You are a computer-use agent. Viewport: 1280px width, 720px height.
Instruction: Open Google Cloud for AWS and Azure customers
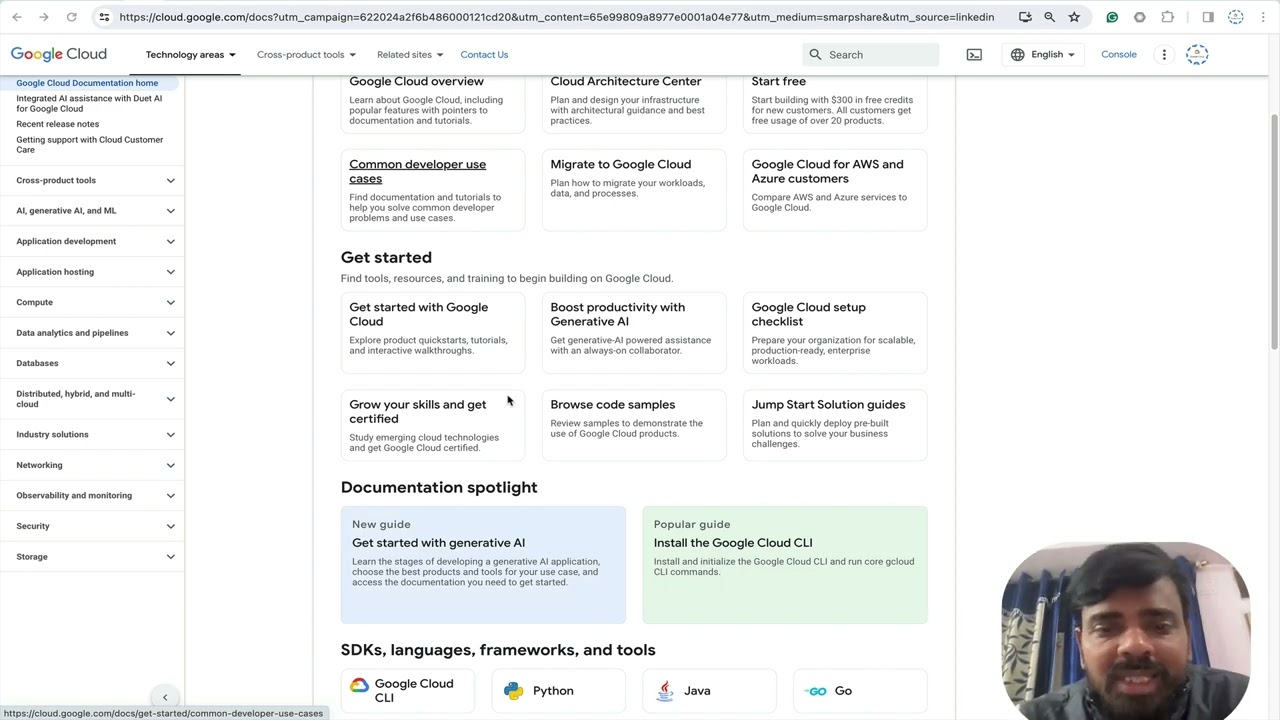(x=835, y=190)
